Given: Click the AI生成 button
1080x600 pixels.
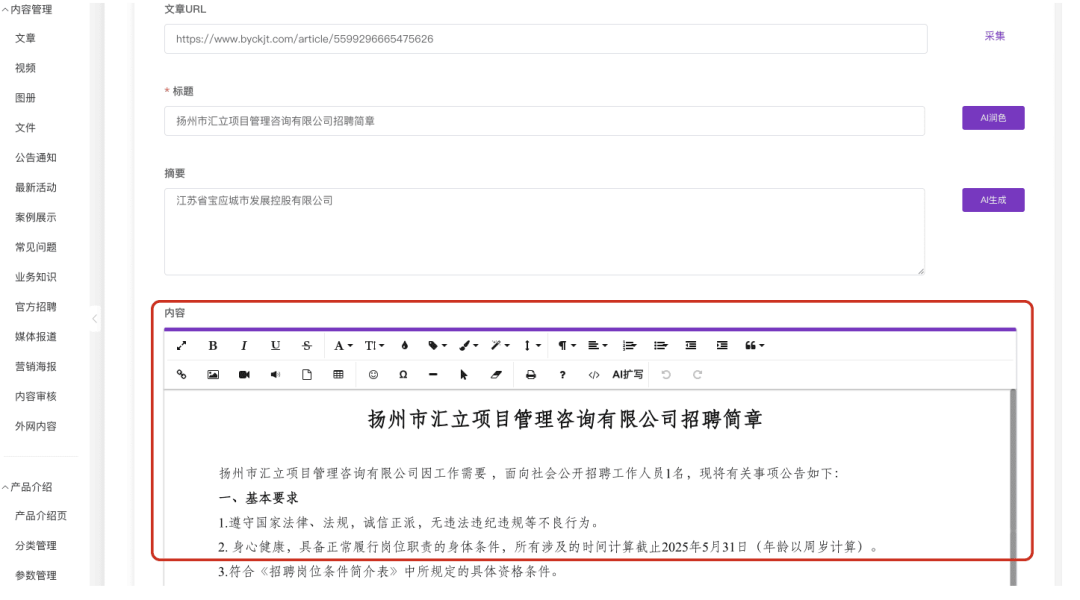Looking at the screenshot, I should [993, 200].
